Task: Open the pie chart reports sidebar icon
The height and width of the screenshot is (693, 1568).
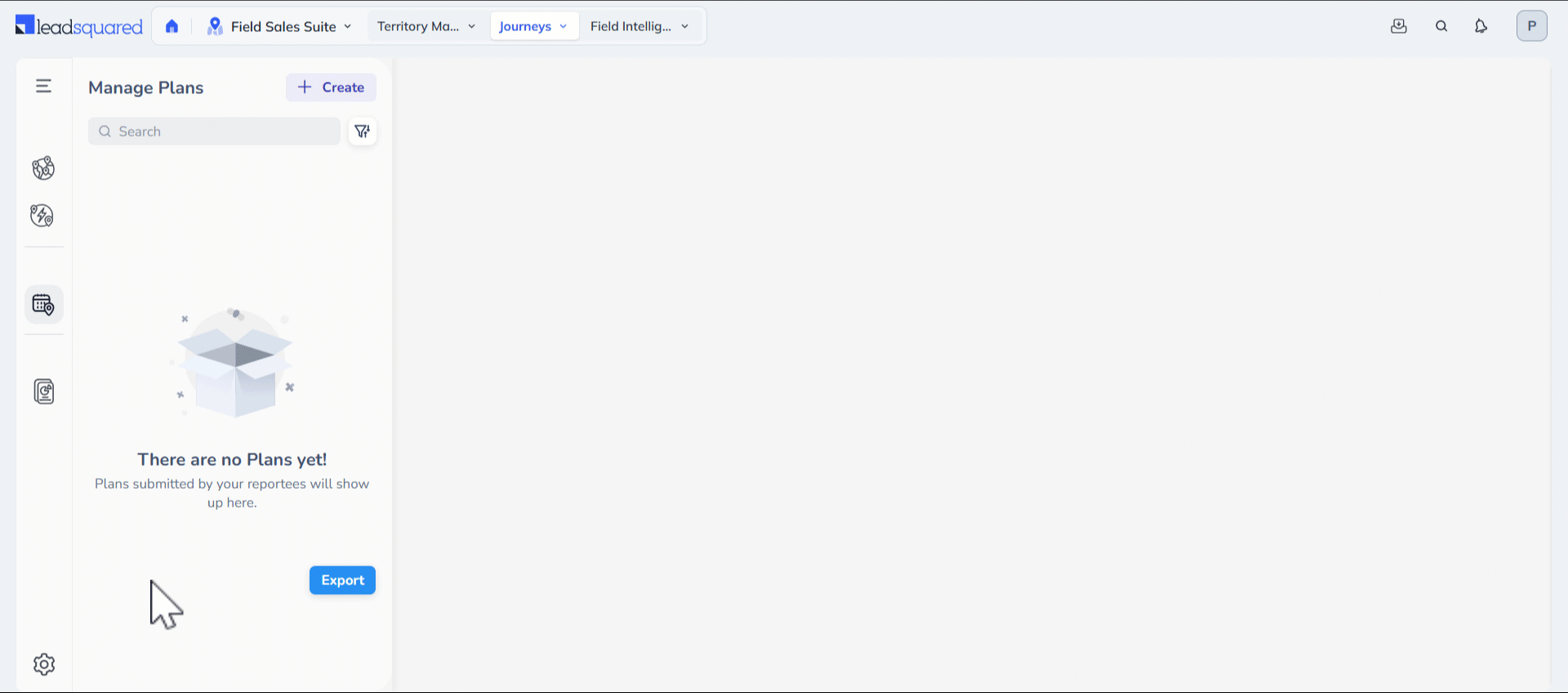Action: [44, 391]
